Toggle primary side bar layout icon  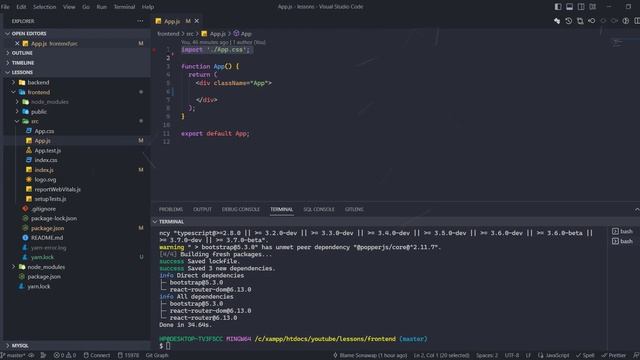point(558,7)
